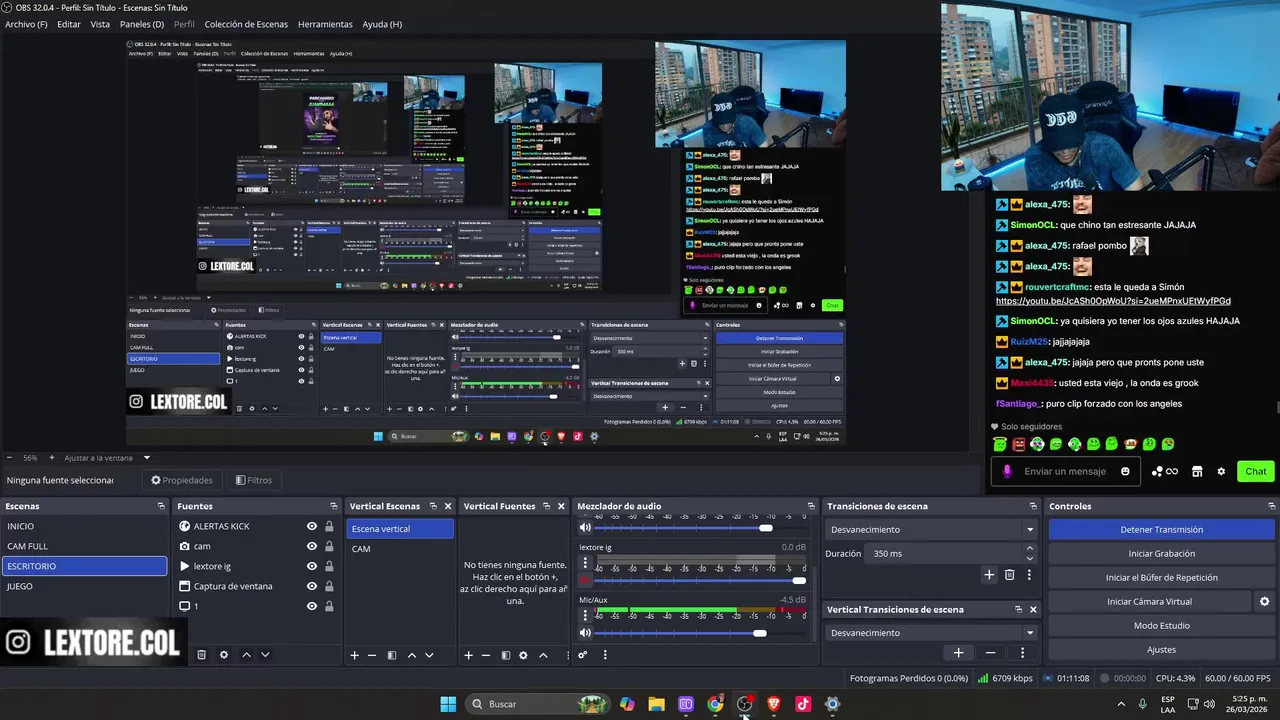This screenshot has width=1280, height=720.
Task: Move source down in Fuentes toolbar
Action: coord(265,655)
